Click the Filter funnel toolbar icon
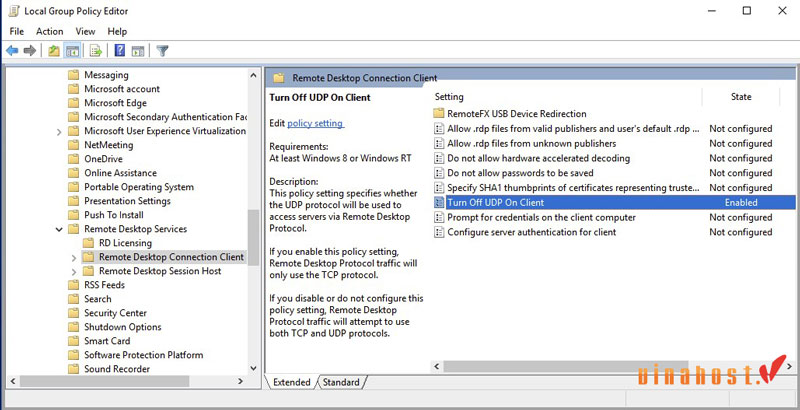 (162, 50)
